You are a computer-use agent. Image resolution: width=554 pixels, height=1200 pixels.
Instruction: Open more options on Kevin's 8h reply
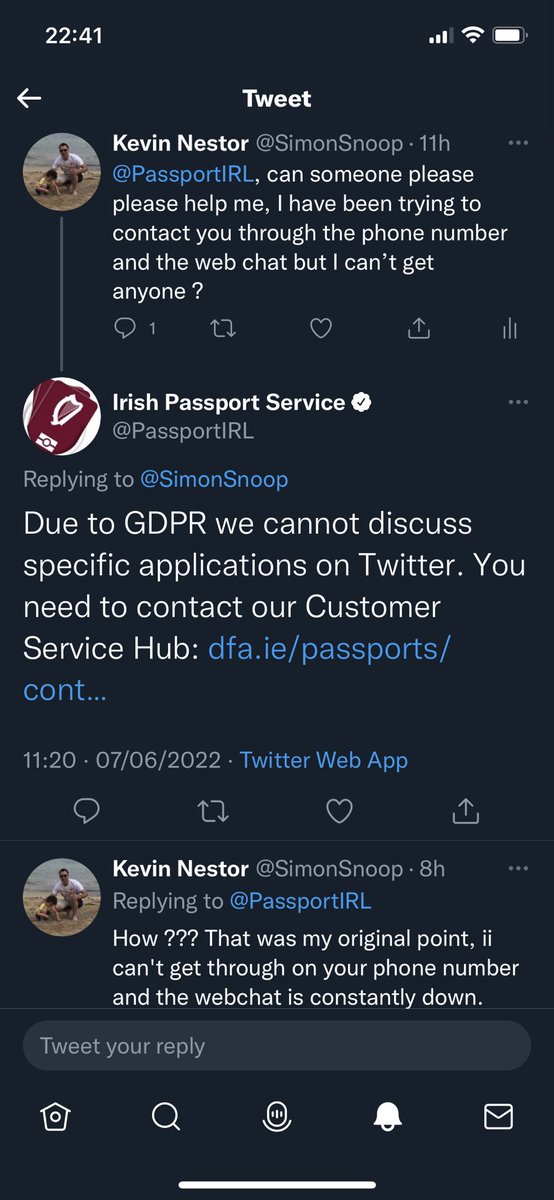(518, 869)
